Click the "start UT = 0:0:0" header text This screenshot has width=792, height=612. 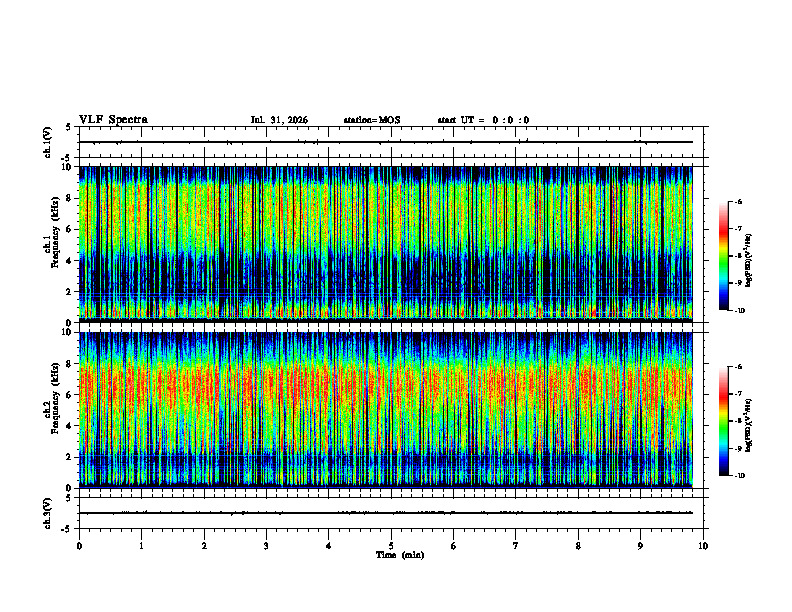coord(483,120)
